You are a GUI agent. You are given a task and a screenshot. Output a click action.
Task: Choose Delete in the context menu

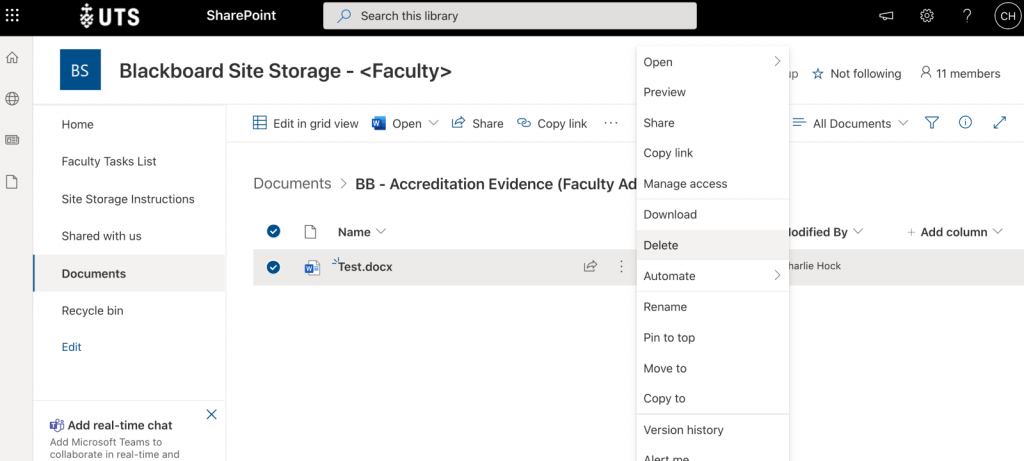point(712,245)
